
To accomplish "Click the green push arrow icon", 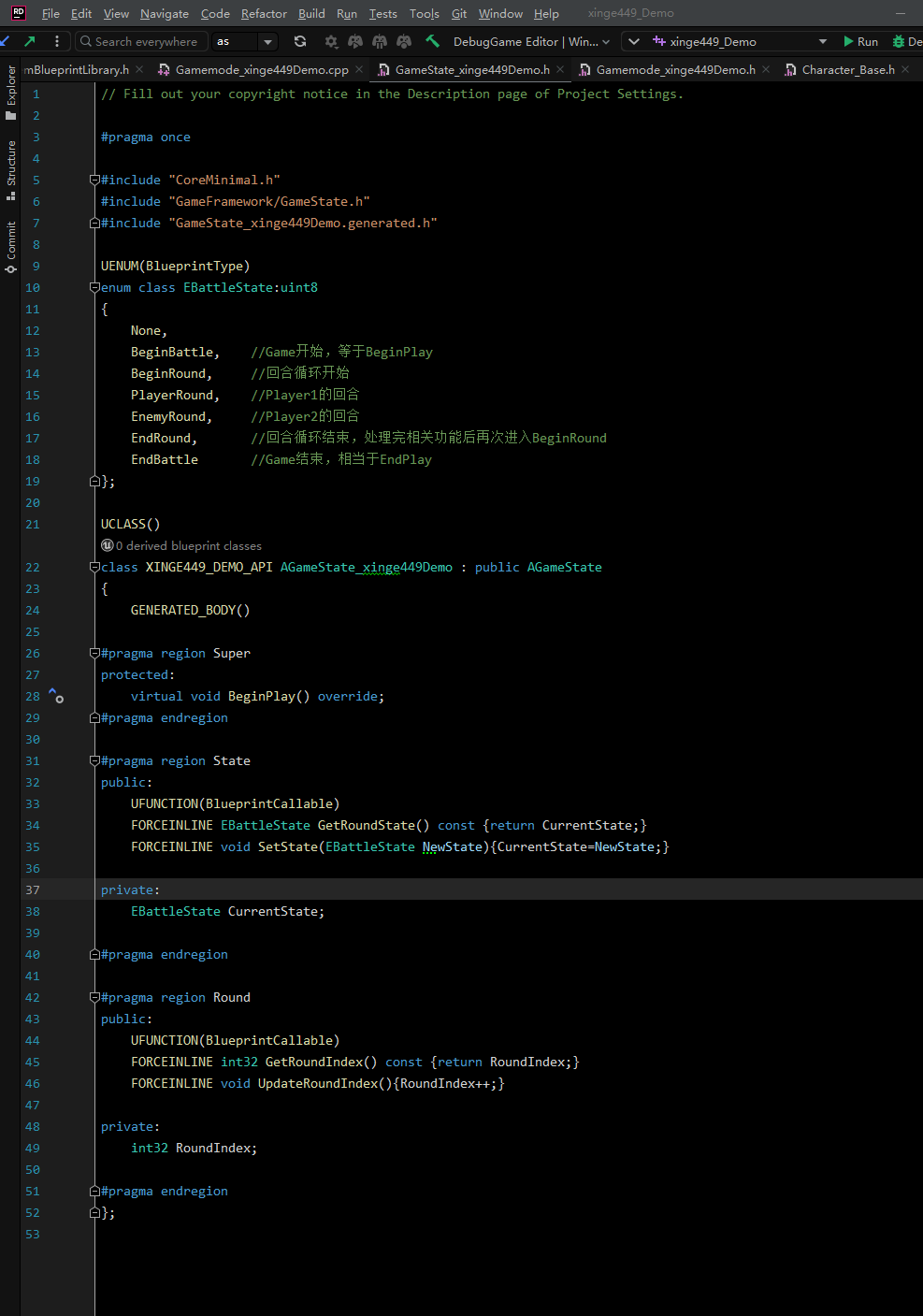I will pos(30,41).
